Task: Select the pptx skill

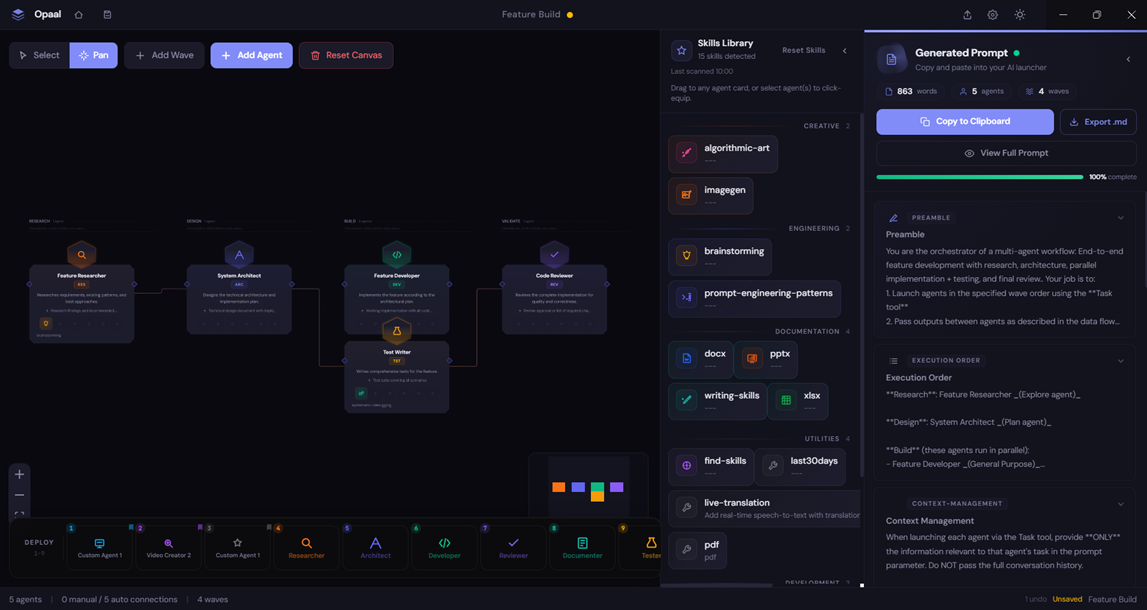Action: 766,359
